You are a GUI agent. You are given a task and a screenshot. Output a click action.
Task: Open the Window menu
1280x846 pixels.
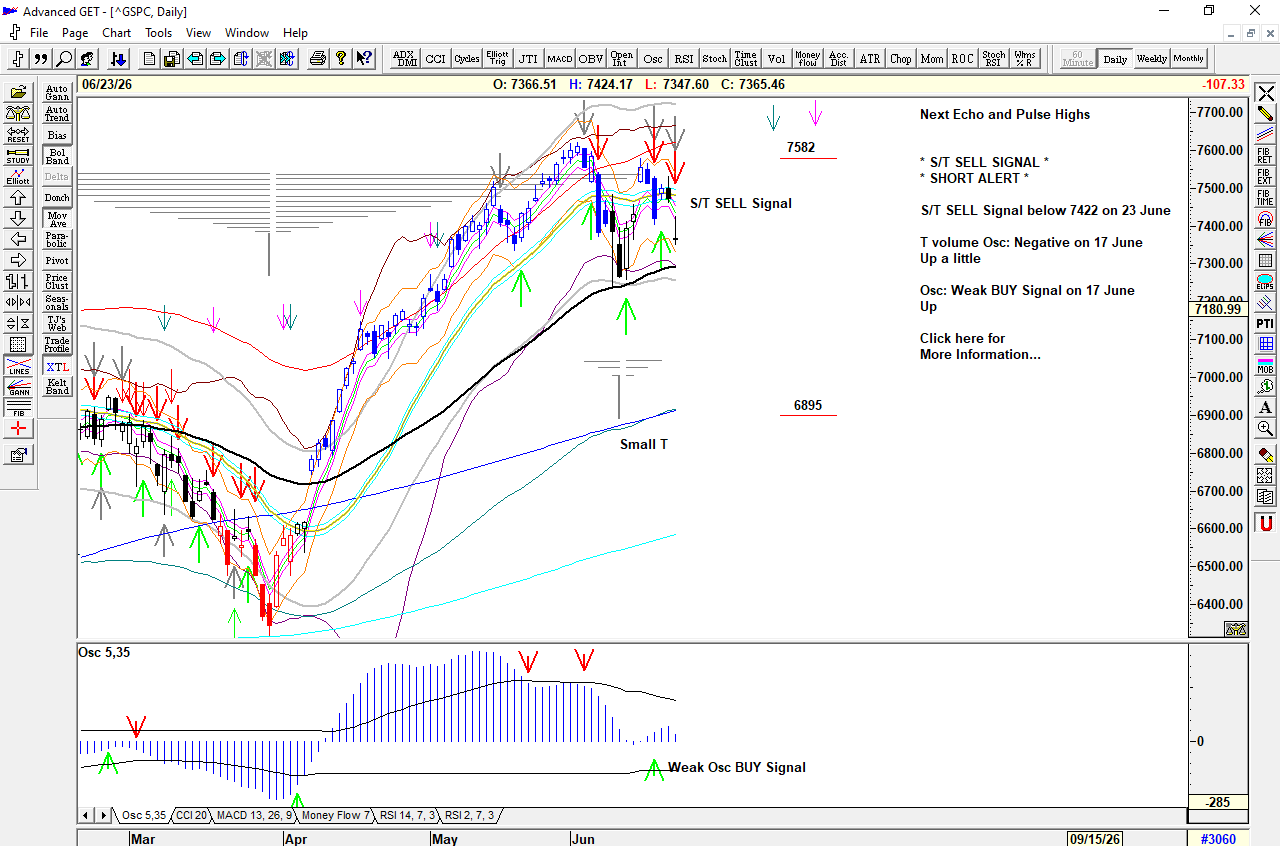pos(247,32)
